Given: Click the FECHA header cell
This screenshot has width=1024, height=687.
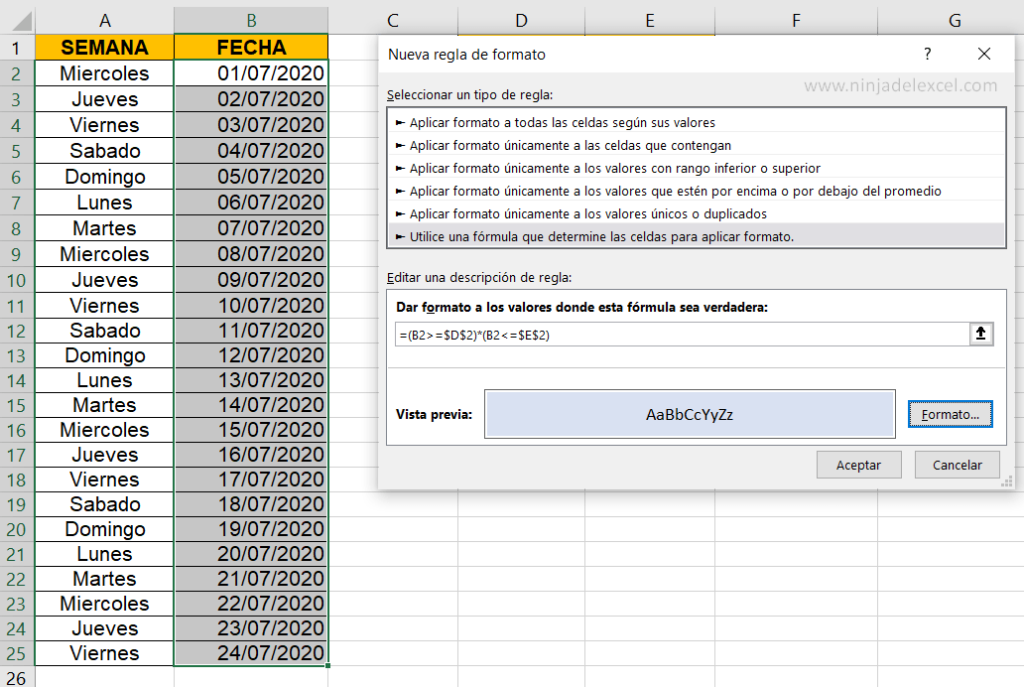Looking at the screenshot, I should 251,48.
